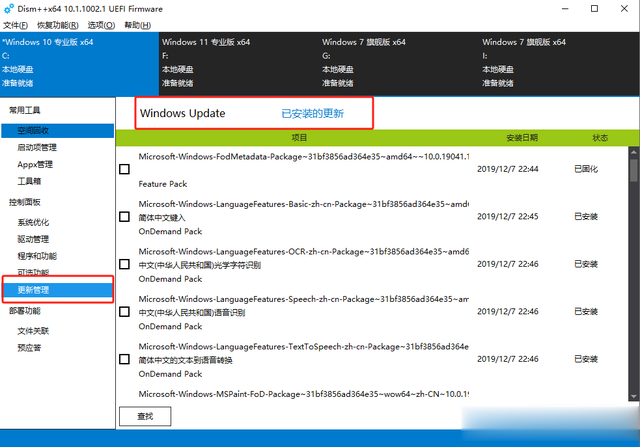Select Windows 11 专业版 x64 system tile

[239, 64]
